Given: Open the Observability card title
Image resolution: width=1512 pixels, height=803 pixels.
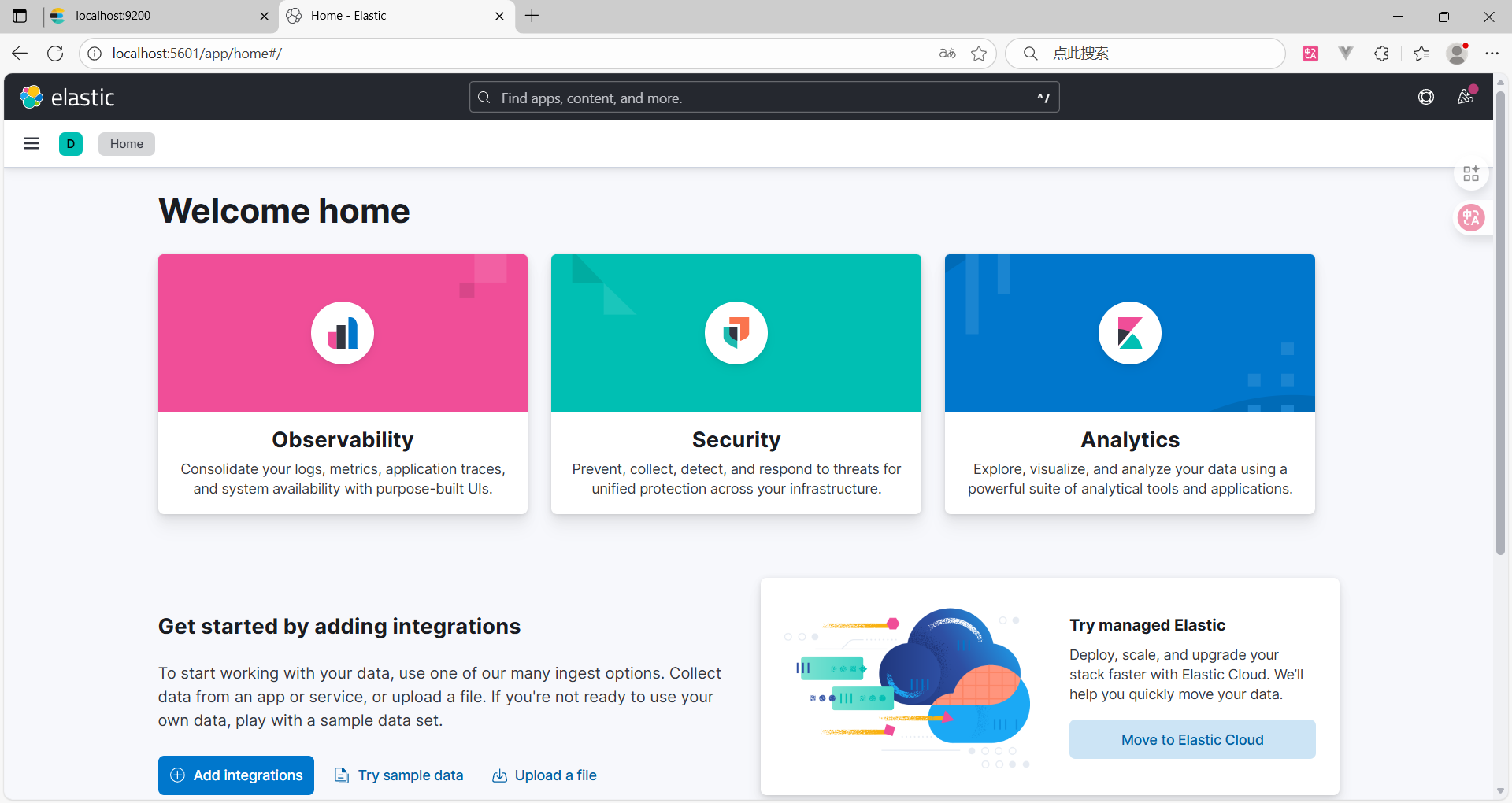Looking at the screenshot, I should [343, 439].
